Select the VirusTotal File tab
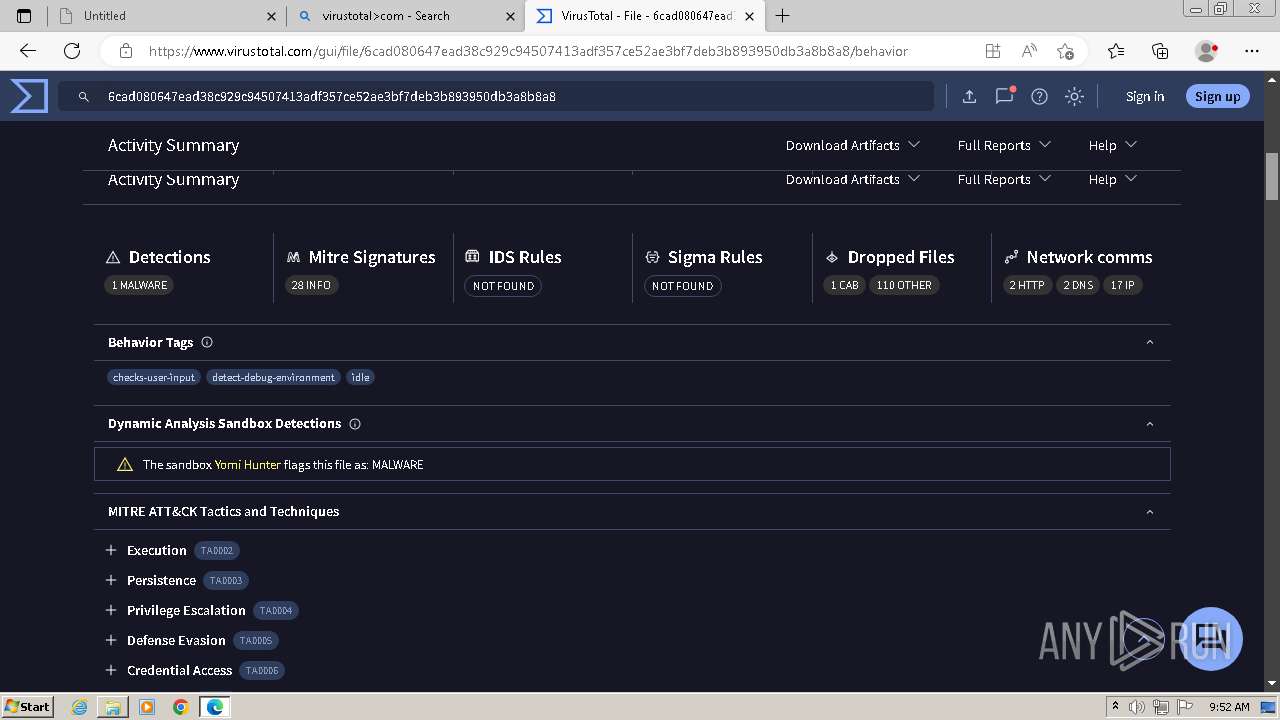Image resolution: width=1280 pixels, height=720 pixels. click(x=647, y=16)
